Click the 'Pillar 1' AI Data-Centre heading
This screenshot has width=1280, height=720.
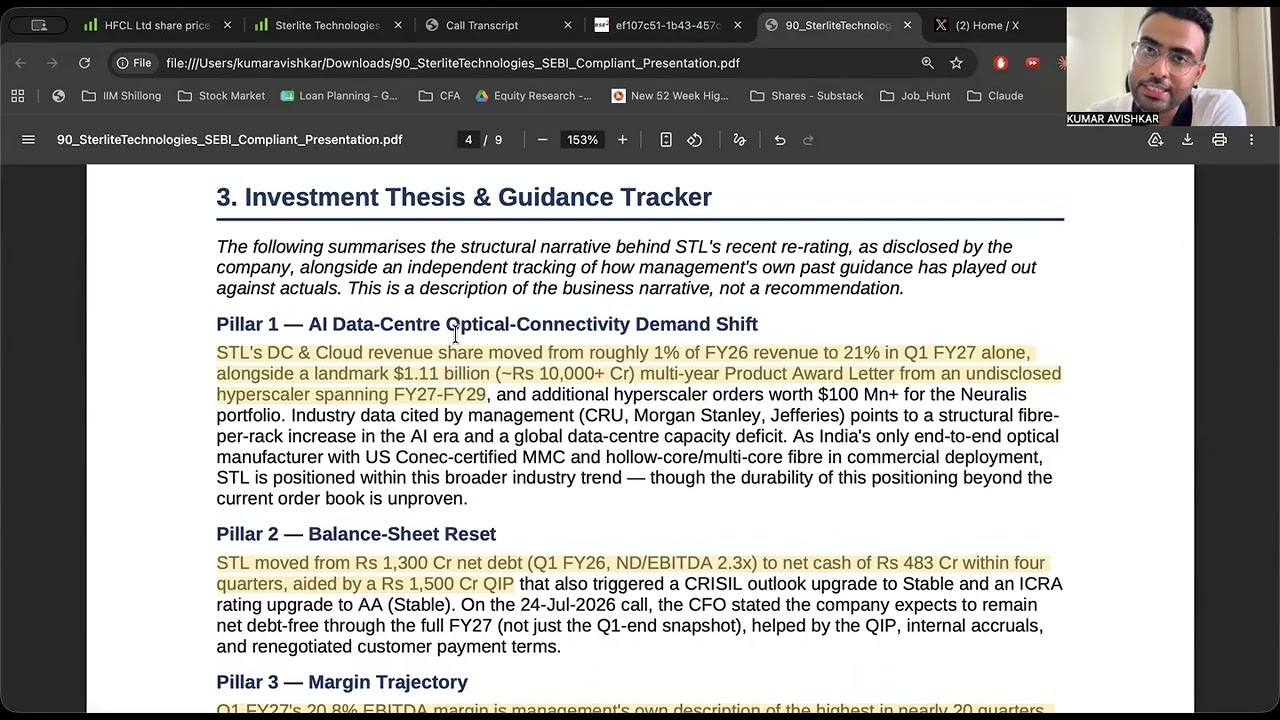click(487, 324)
